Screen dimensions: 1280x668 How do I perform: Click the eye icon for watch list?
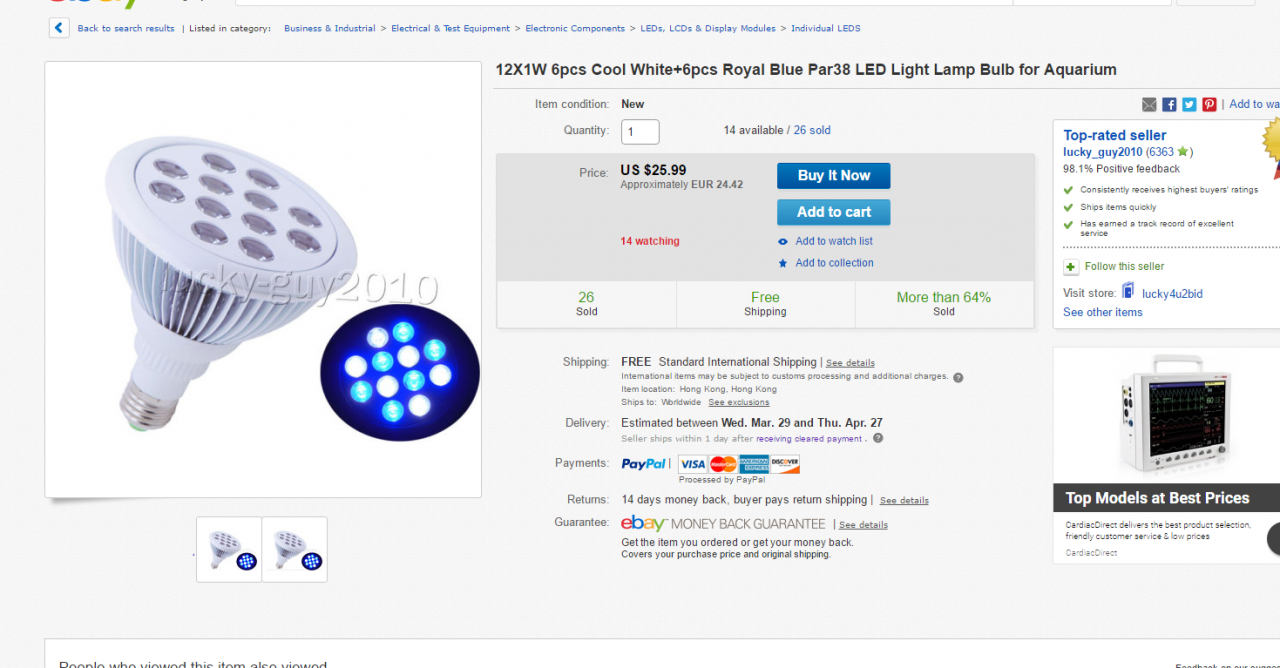pos(783,241)
